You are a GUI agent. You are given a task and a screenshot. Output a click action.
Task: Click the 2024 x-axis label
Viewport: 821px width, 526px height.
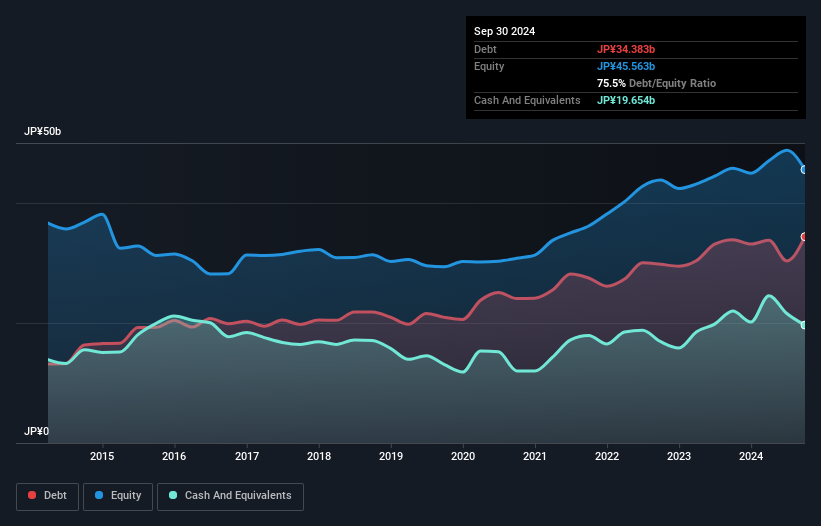click(x=751, y=456)
